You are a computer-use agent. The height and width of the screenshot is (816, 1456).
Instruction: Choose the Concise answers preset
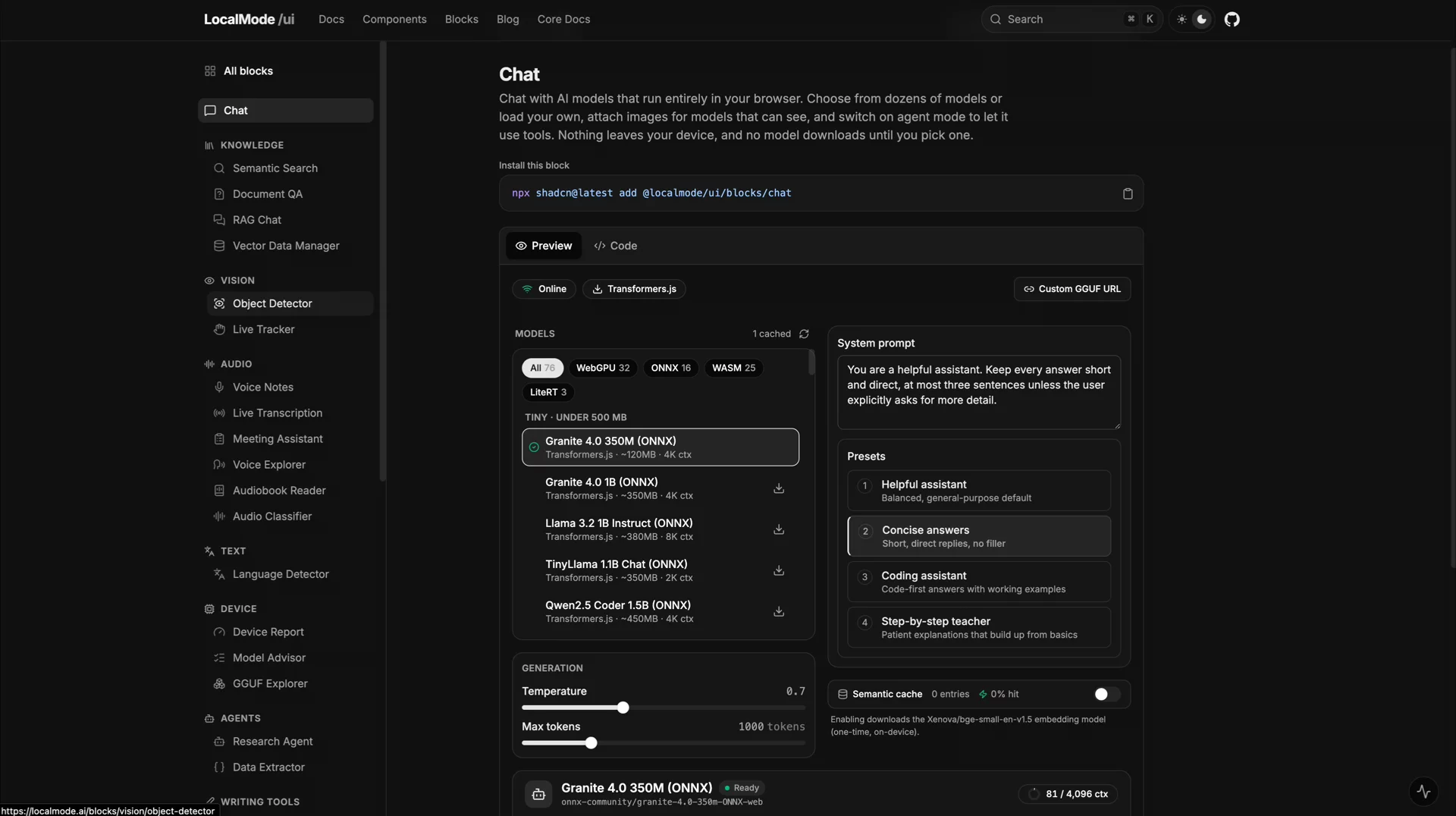click(978, 536)
